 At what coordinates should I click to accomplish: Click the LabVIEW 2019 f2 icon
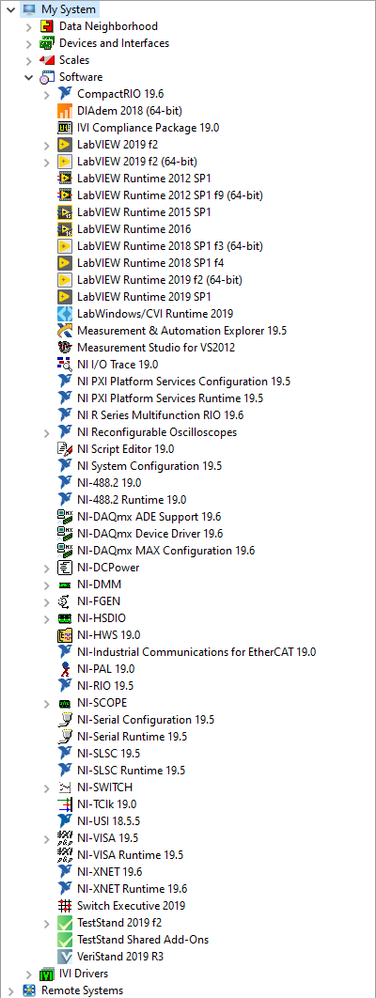65,144
